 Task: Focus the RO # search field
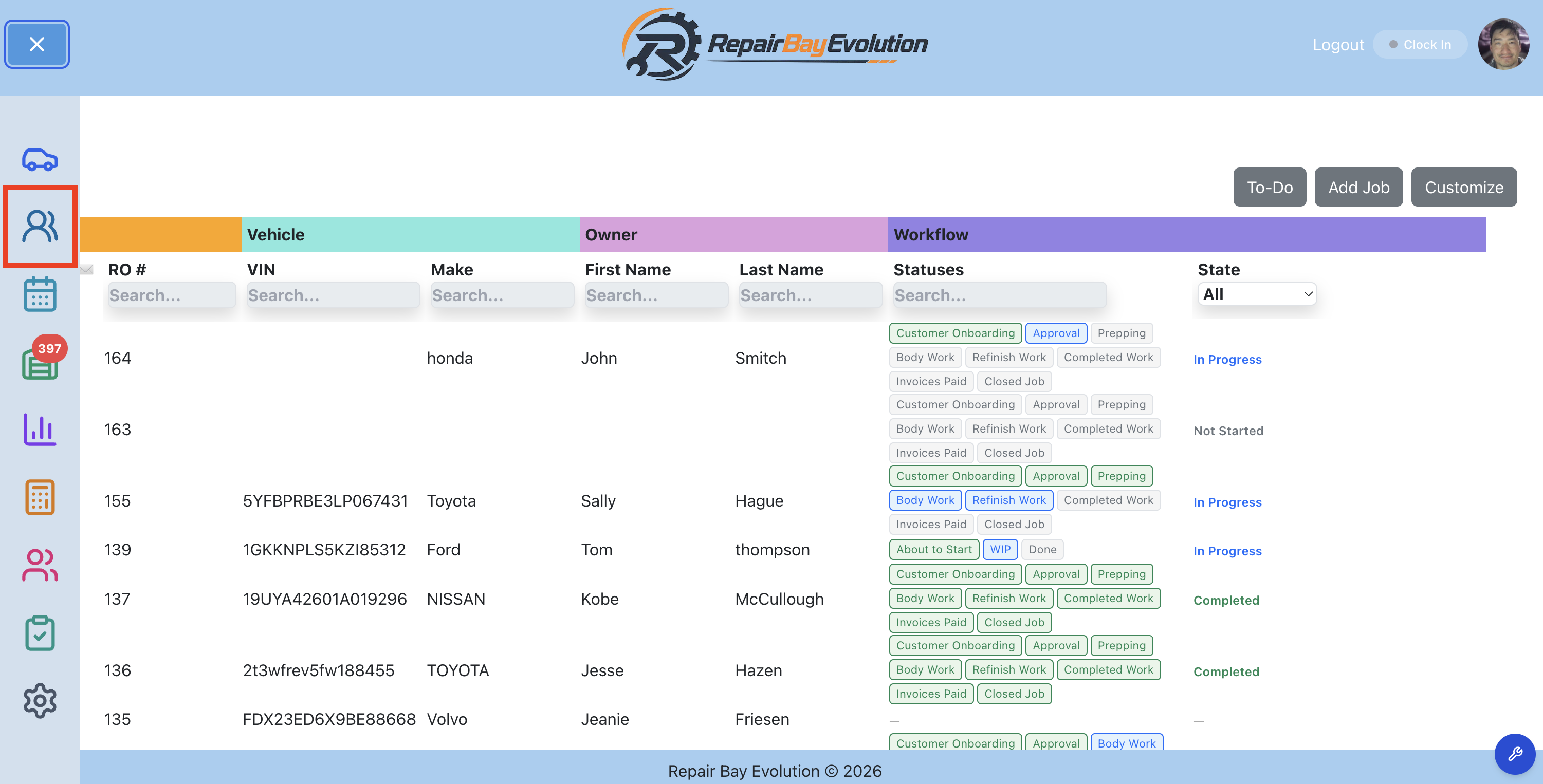coord(172,295)
